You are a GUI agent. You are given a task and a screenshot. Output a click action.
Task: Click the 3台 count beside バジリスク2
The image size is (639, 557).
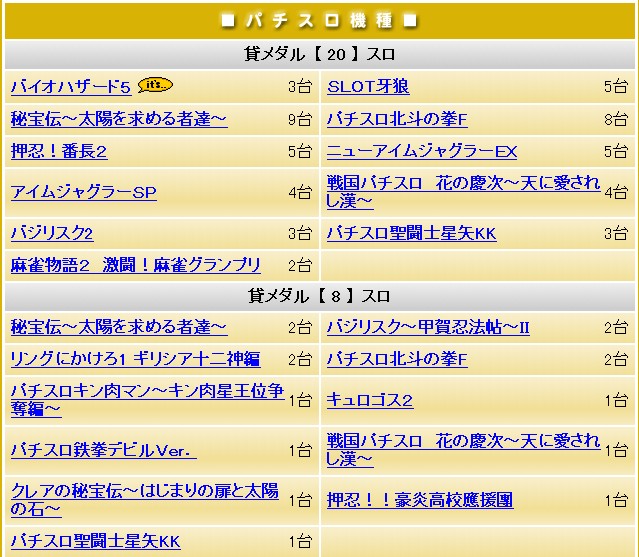tap(300, 233)
